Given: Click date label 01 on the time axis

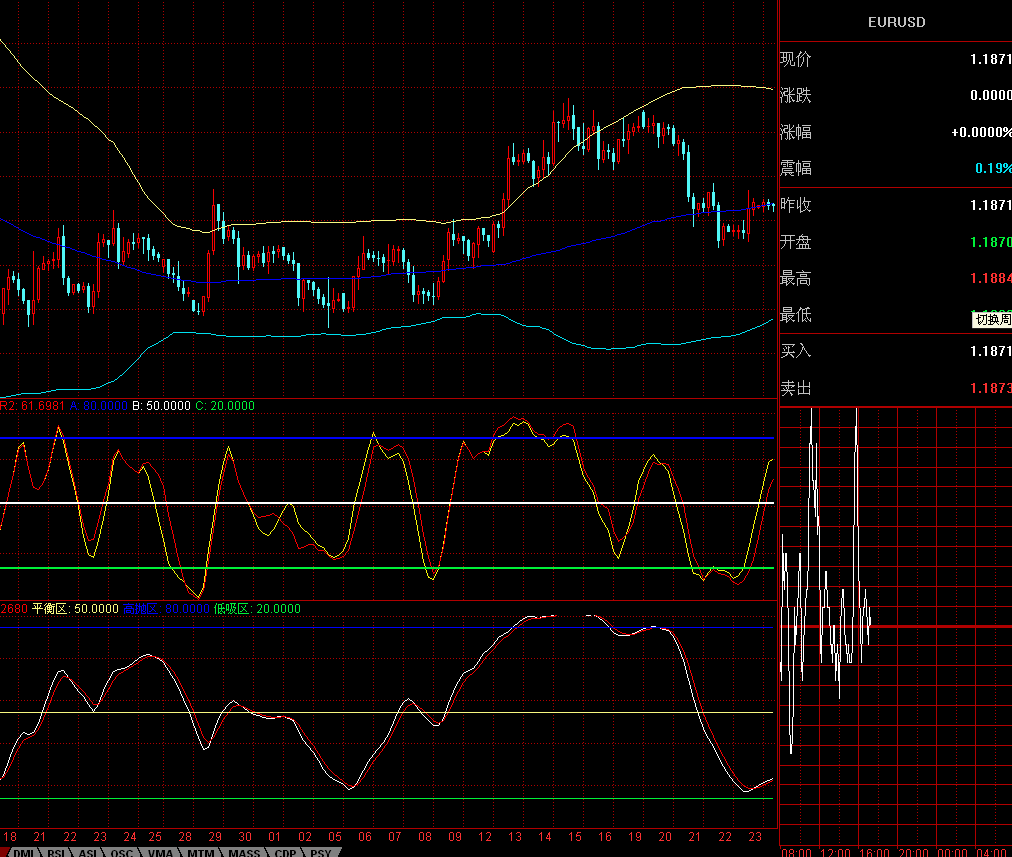Looking at the screenshot, I should 275,837.
